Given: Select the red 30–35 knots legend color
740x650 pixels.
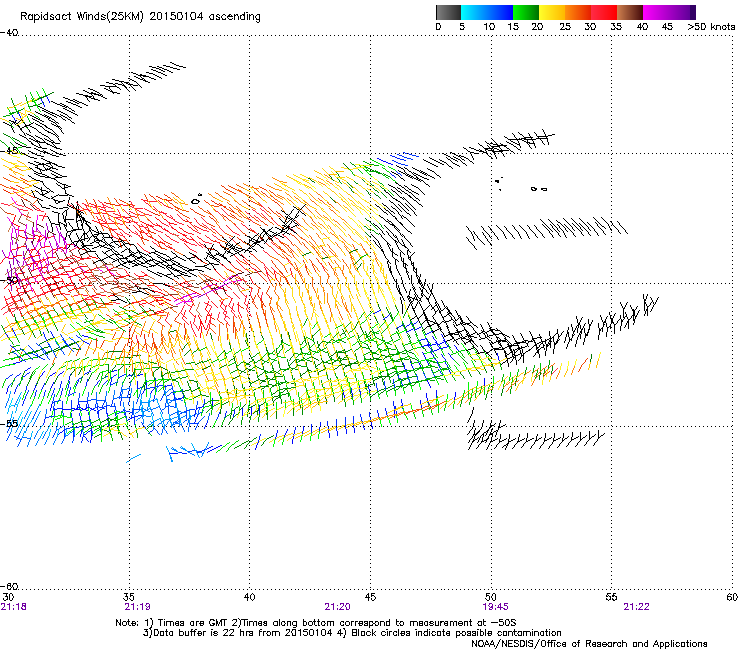Looking at the screenshot, I should tap(604, 12).
